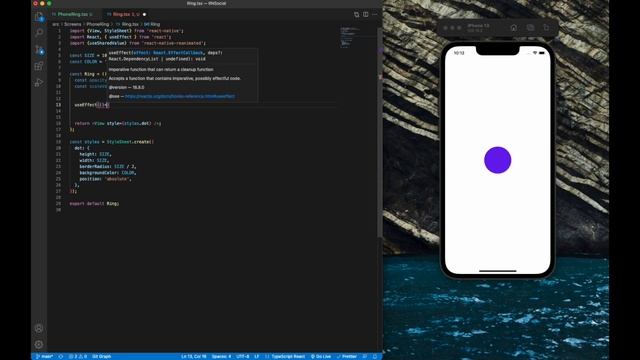Viewport: 640px width, 360px height.
Task: Open the Source Control view
Action: [39, 49]
